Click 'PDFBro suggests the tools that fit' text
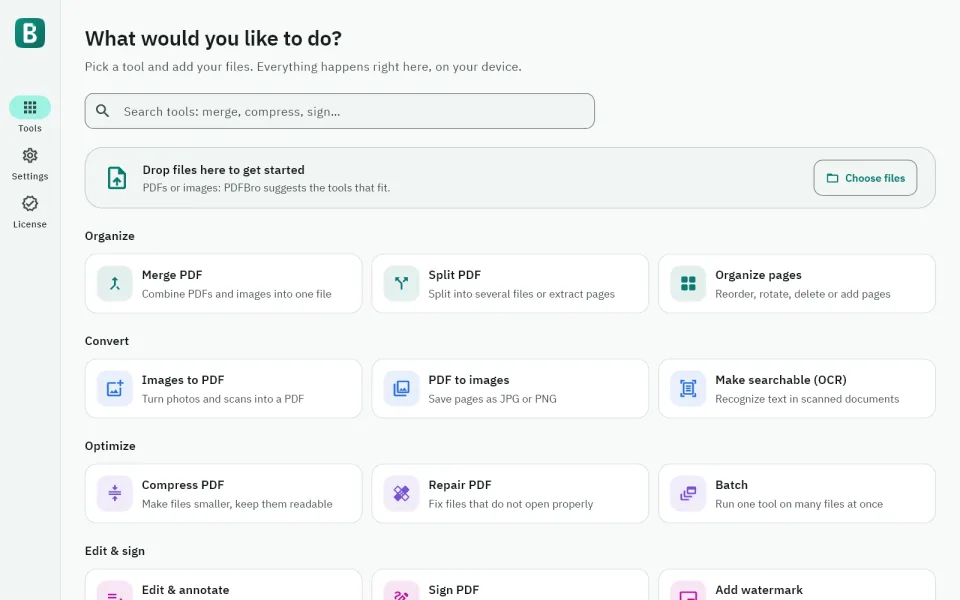Screen dimensions: 960x600 click(307, 187)
